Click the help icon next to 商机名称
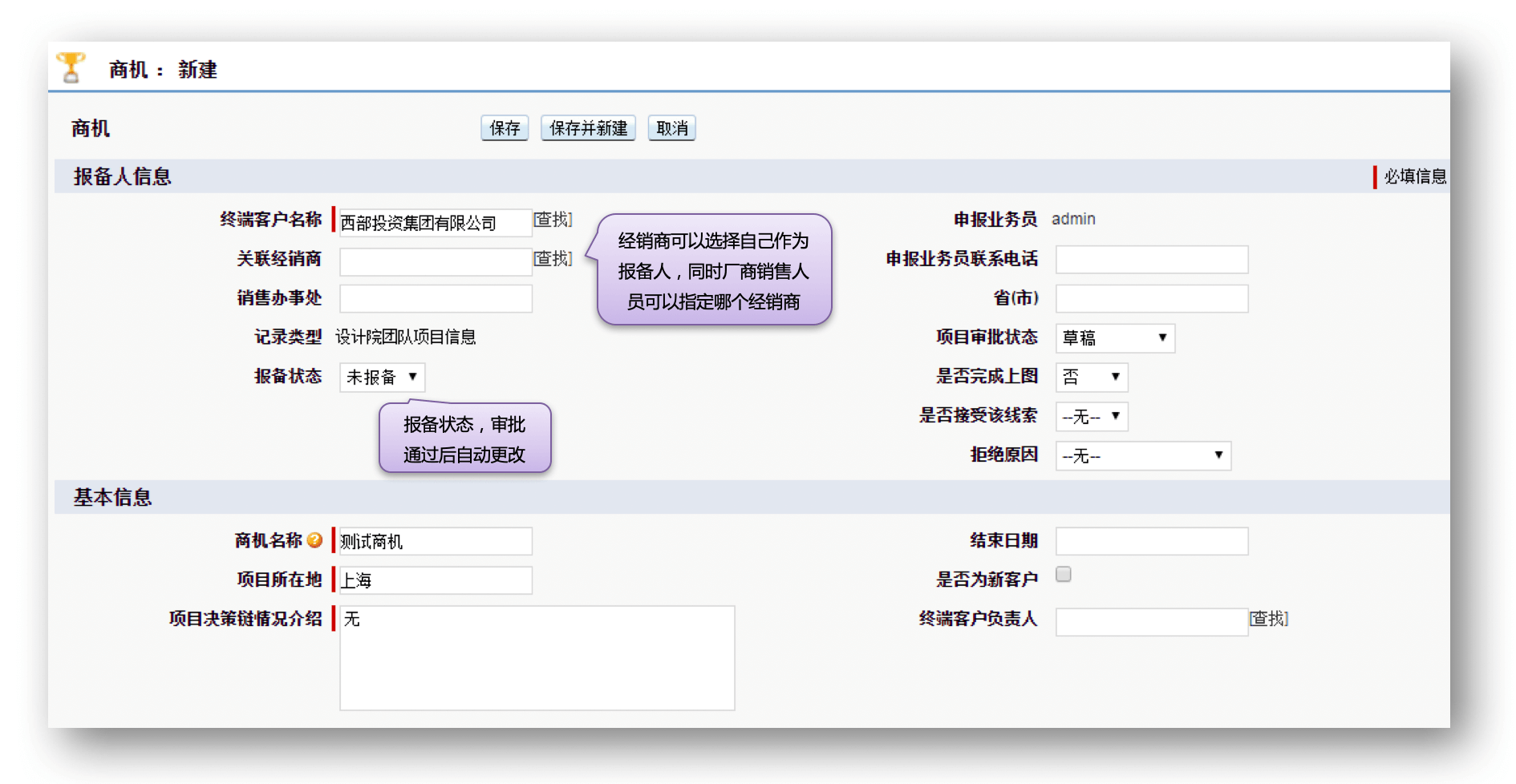Screen dimensions: 1516x784 pyautogui.click(x=314, y=540)
